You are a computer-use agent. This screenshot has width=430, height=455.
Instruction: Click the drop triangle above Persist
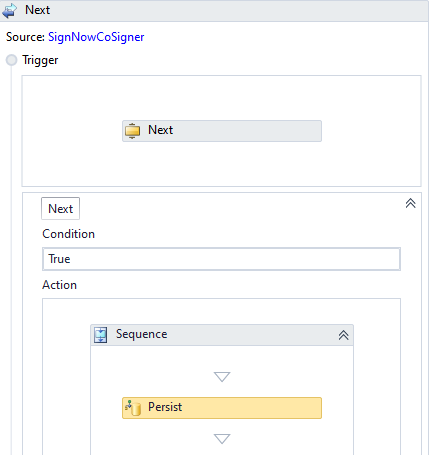click(x=222, y=377)
